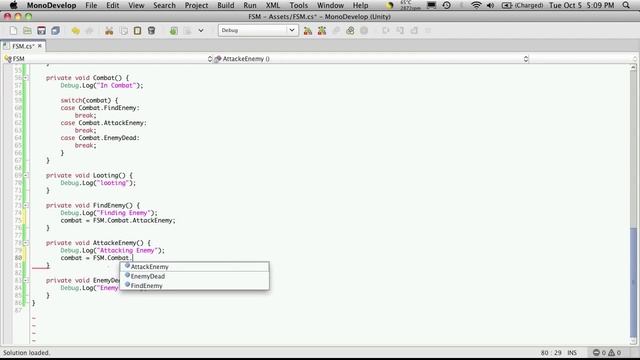The image size is (640, 360).
Task: Click the Run gear toolbar icon
Action: pos(336,31)
